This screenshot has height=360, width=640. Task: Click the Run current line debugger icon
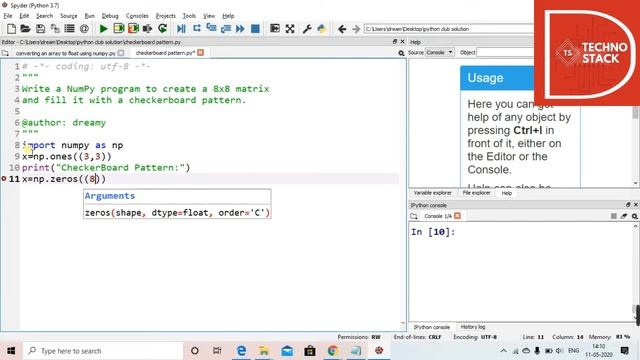197,29
